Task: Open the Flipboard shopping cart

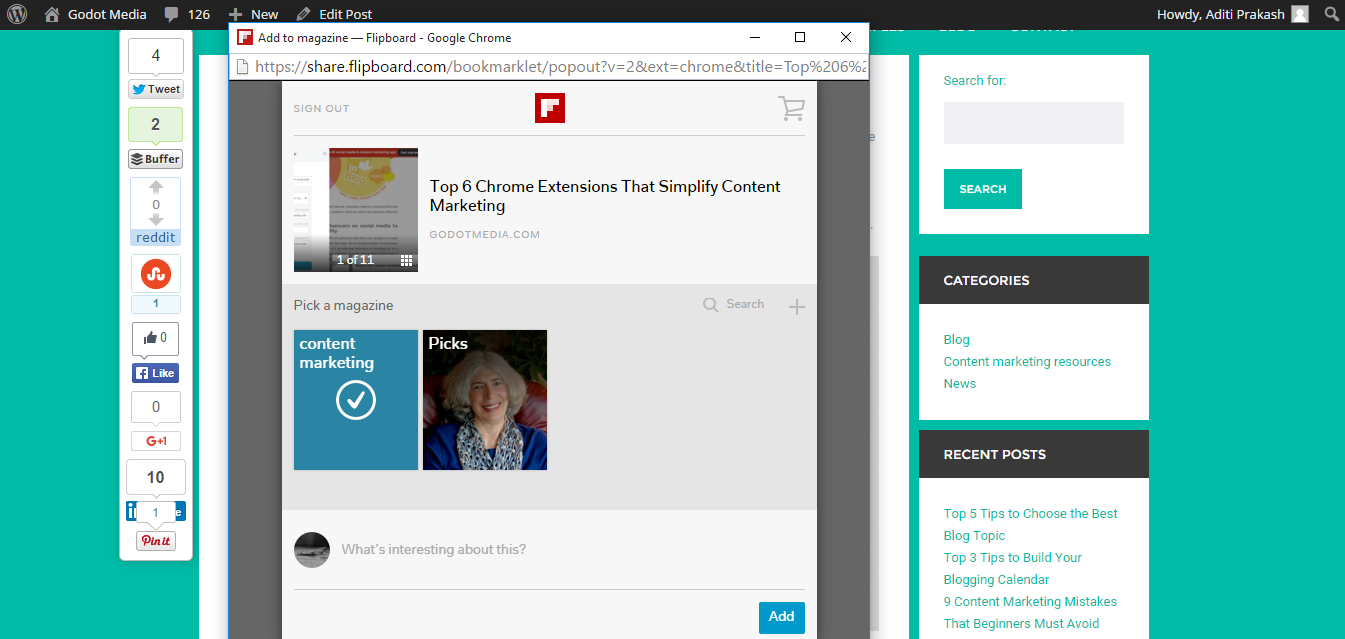Action: (791, 109)
